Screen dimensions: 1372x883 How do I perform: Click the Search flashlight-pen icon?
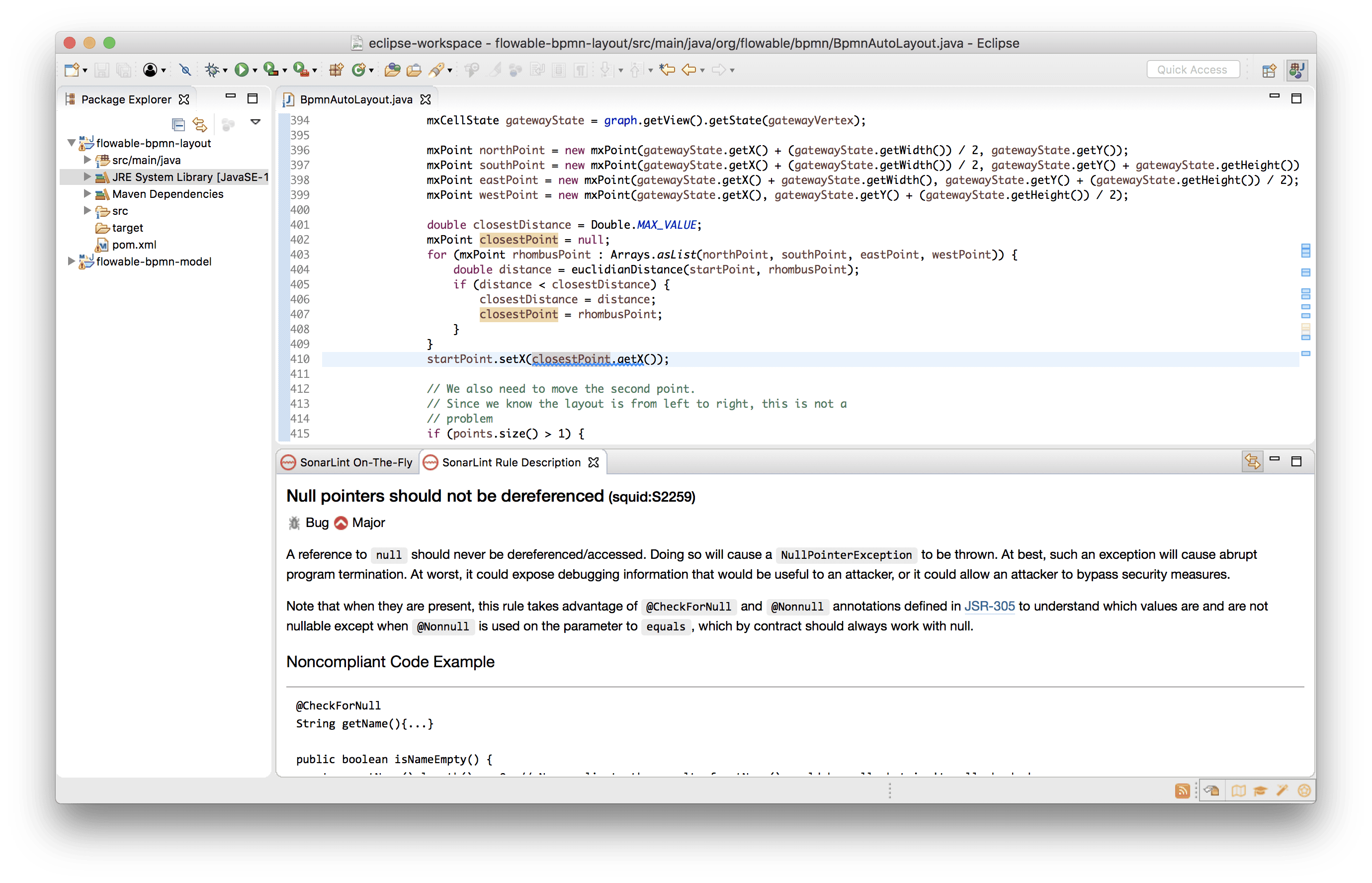click(436, 70)
